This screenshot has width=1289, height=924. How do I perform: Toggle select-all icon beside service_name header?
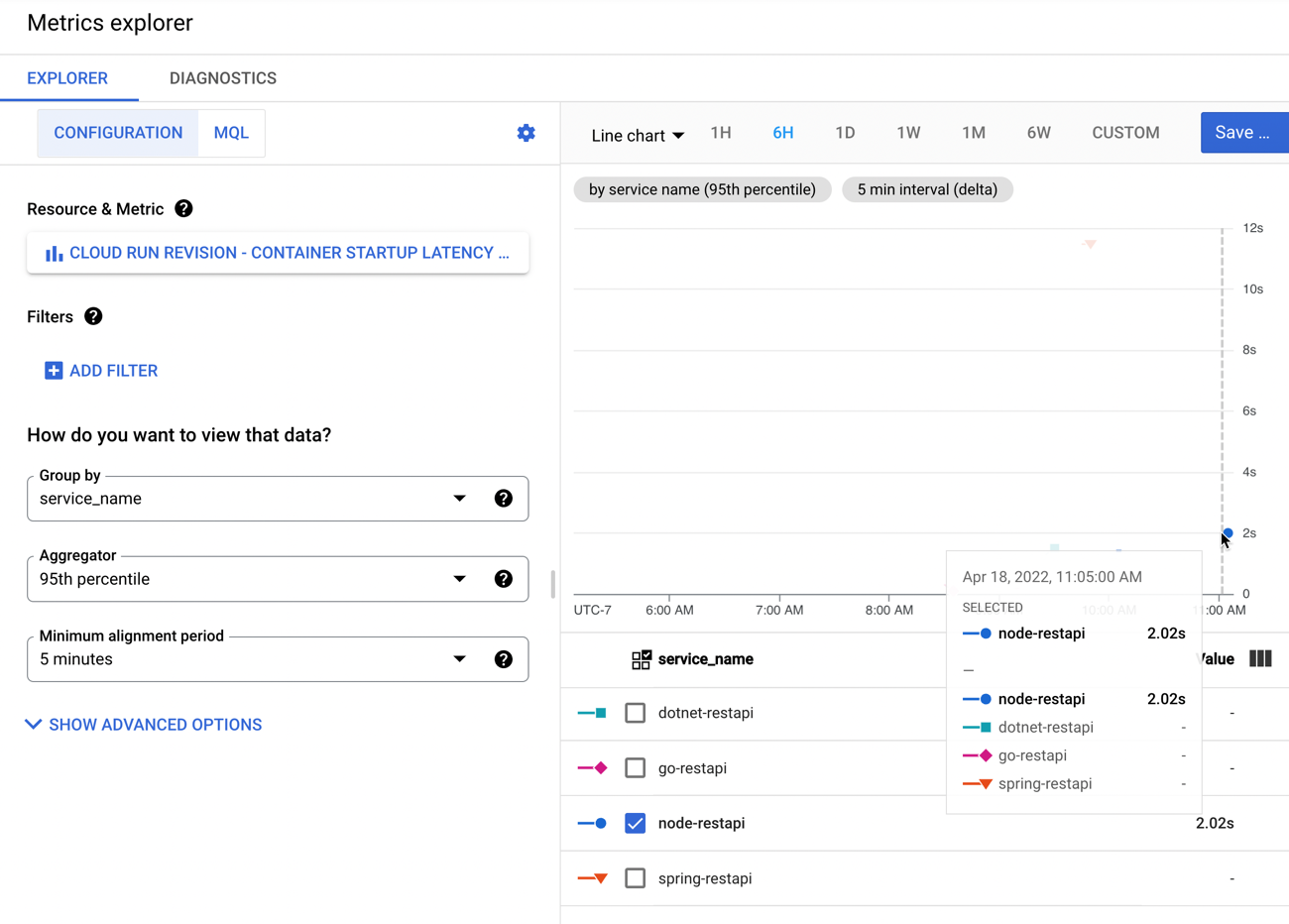tap(642, 659)
